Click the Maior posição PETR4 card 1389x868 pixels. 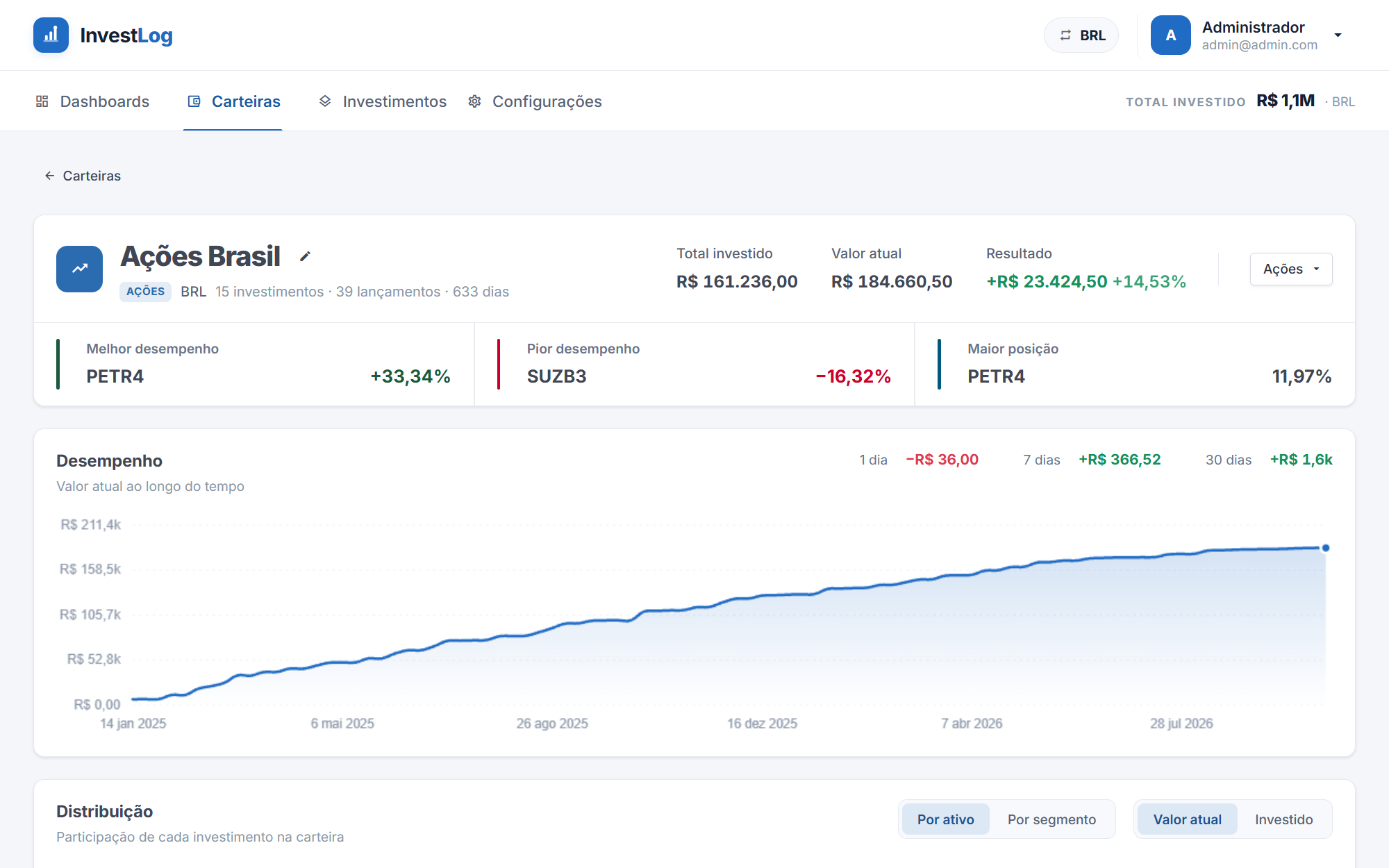tap(1135, 364)
